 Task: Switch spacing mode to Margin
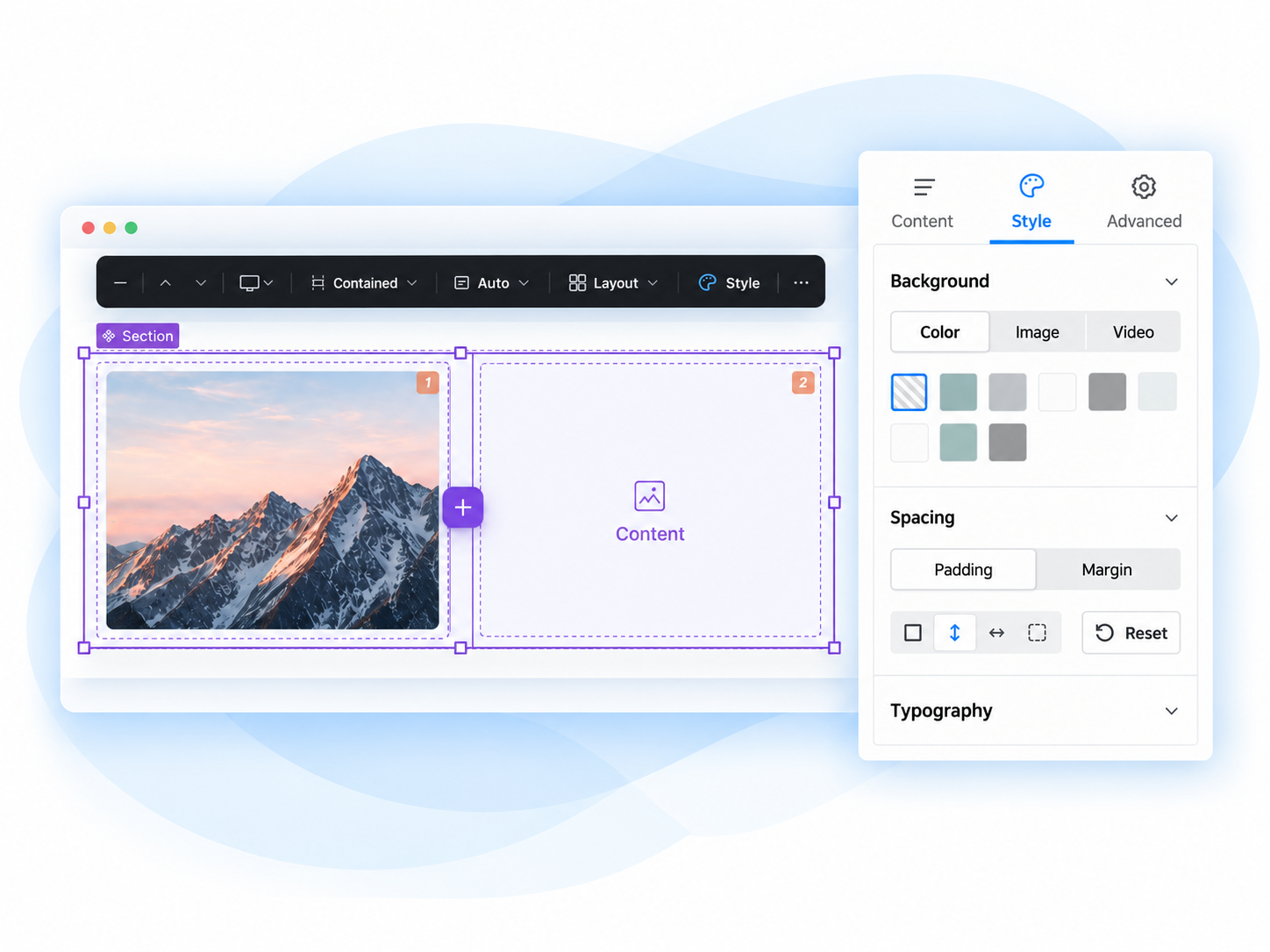click(1107, 570)
